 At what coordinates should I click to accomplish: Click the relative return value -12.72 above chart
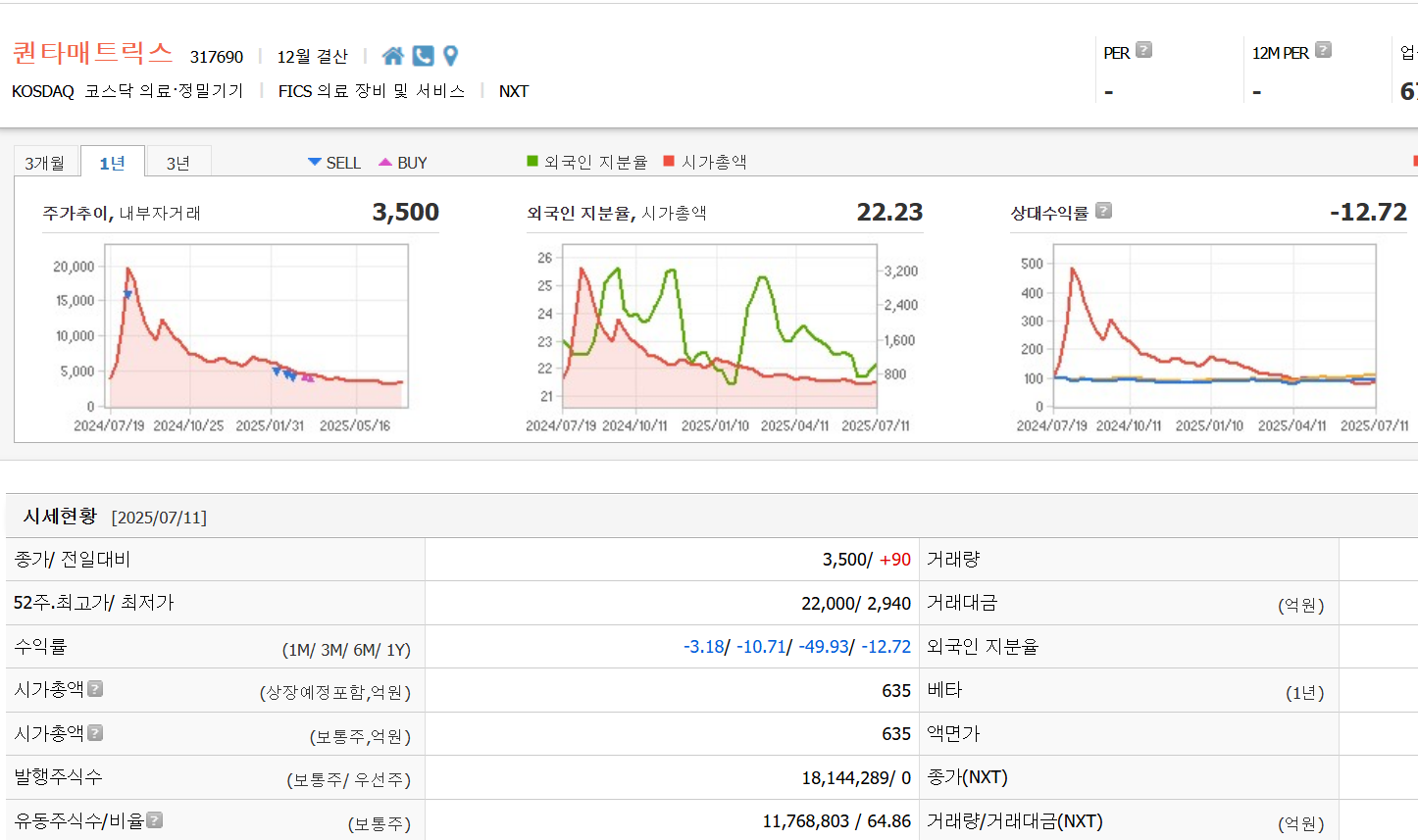[1368, 212]
